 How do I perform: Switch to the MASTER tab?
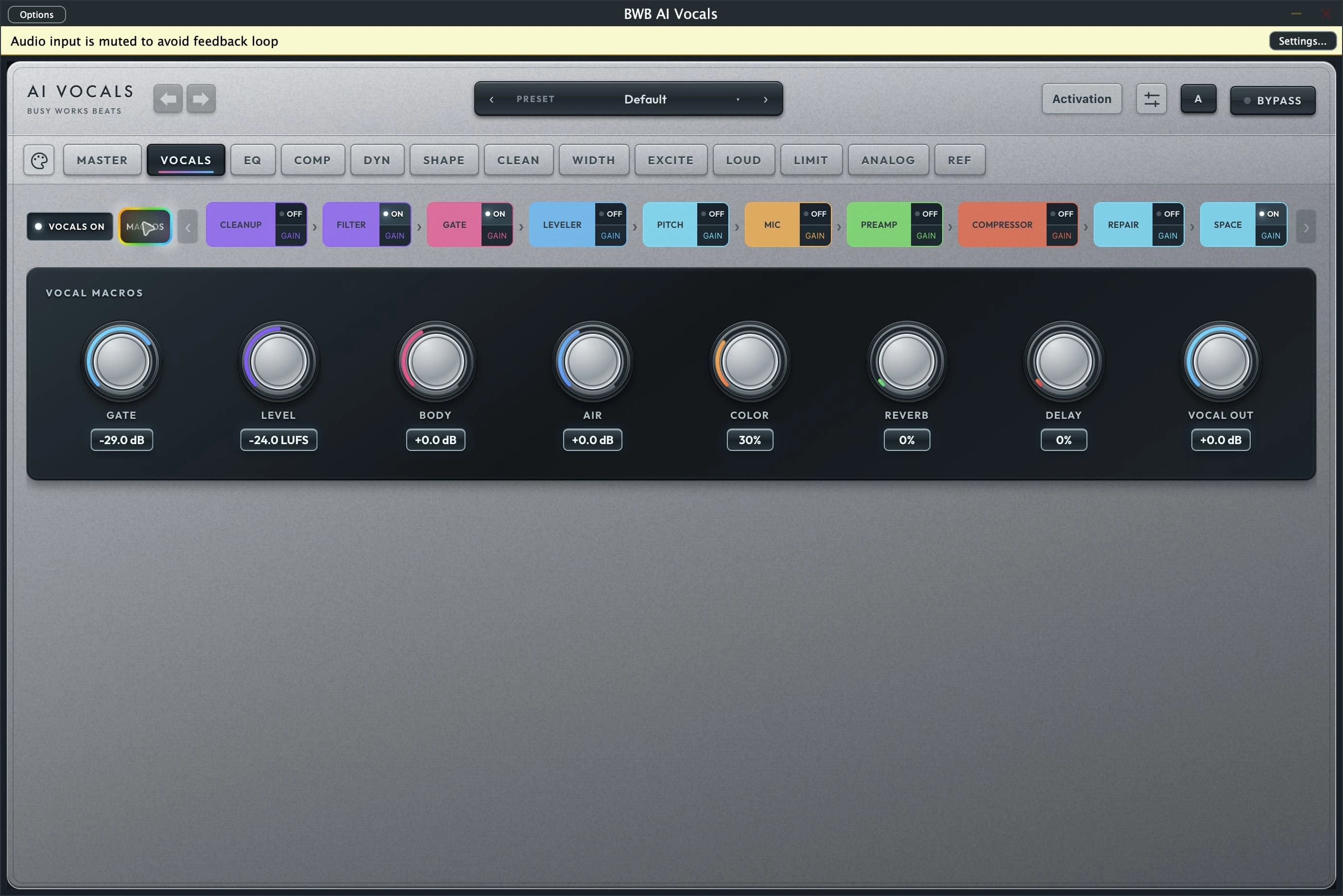[102, 160]
